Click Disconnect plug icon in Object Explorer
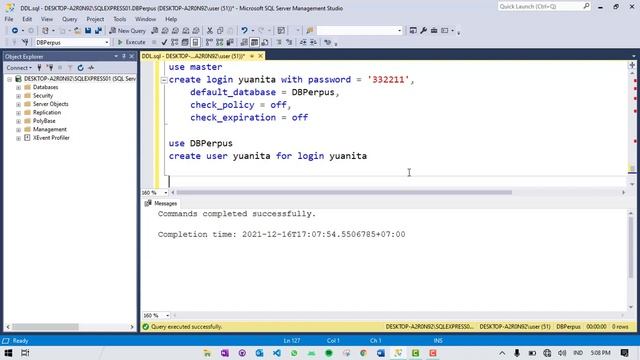 coord(50,68)
